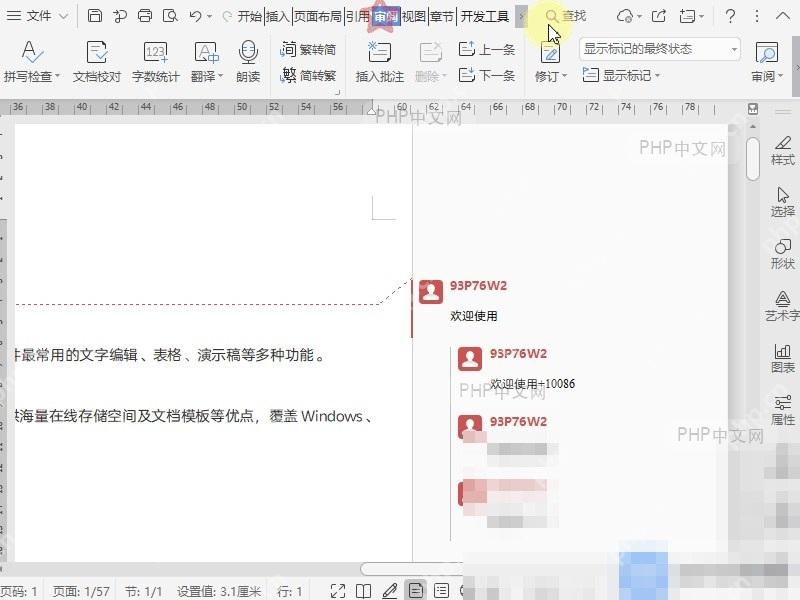Viewport: 800px width, 600px height.
Task: Switch to the 页面布局 tab
Action: pyautogui.click(x=317, y=16)
